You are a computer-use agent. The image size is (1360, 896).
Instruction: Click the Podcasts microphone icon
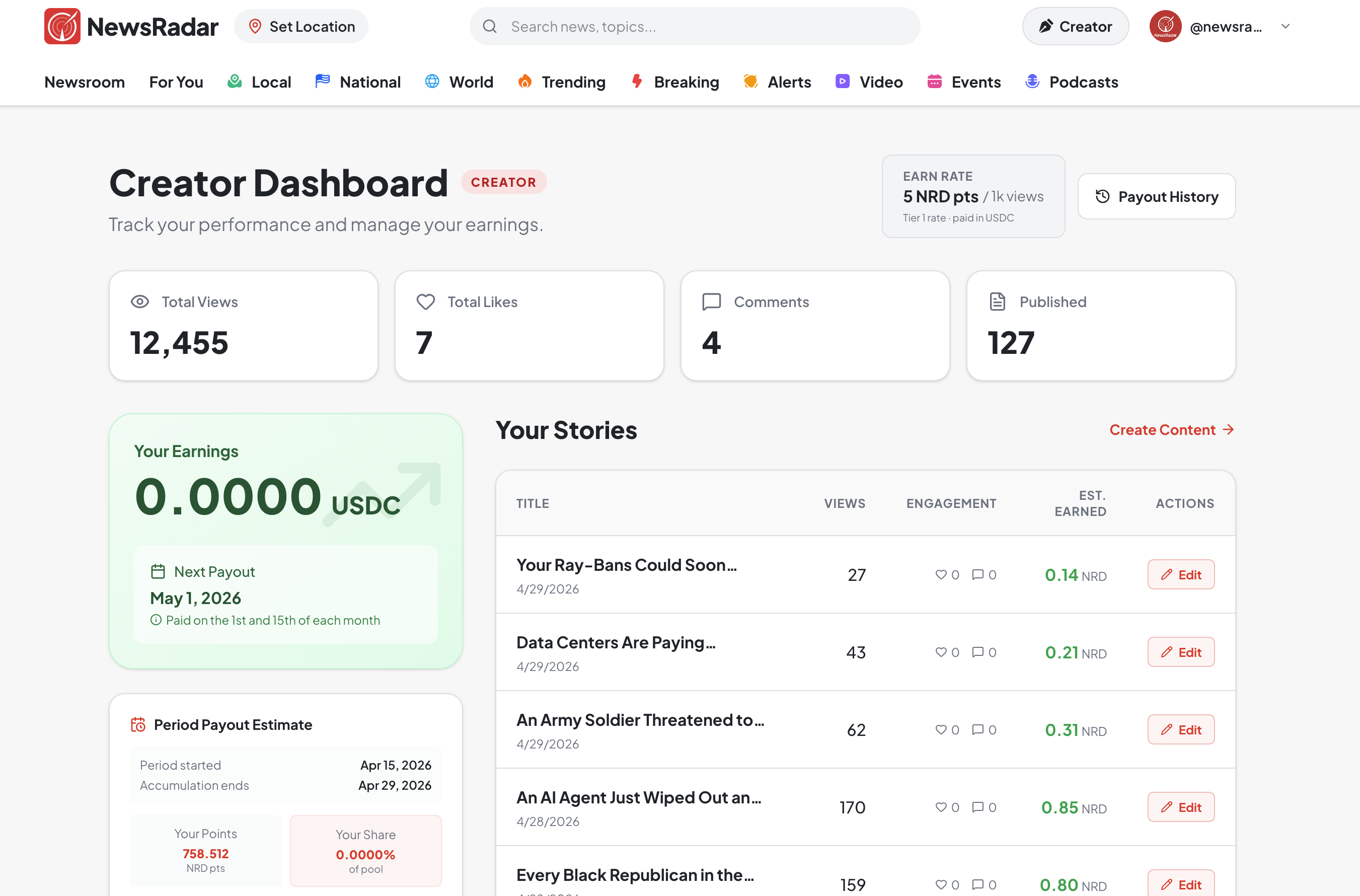click(x=1032, y=81)
